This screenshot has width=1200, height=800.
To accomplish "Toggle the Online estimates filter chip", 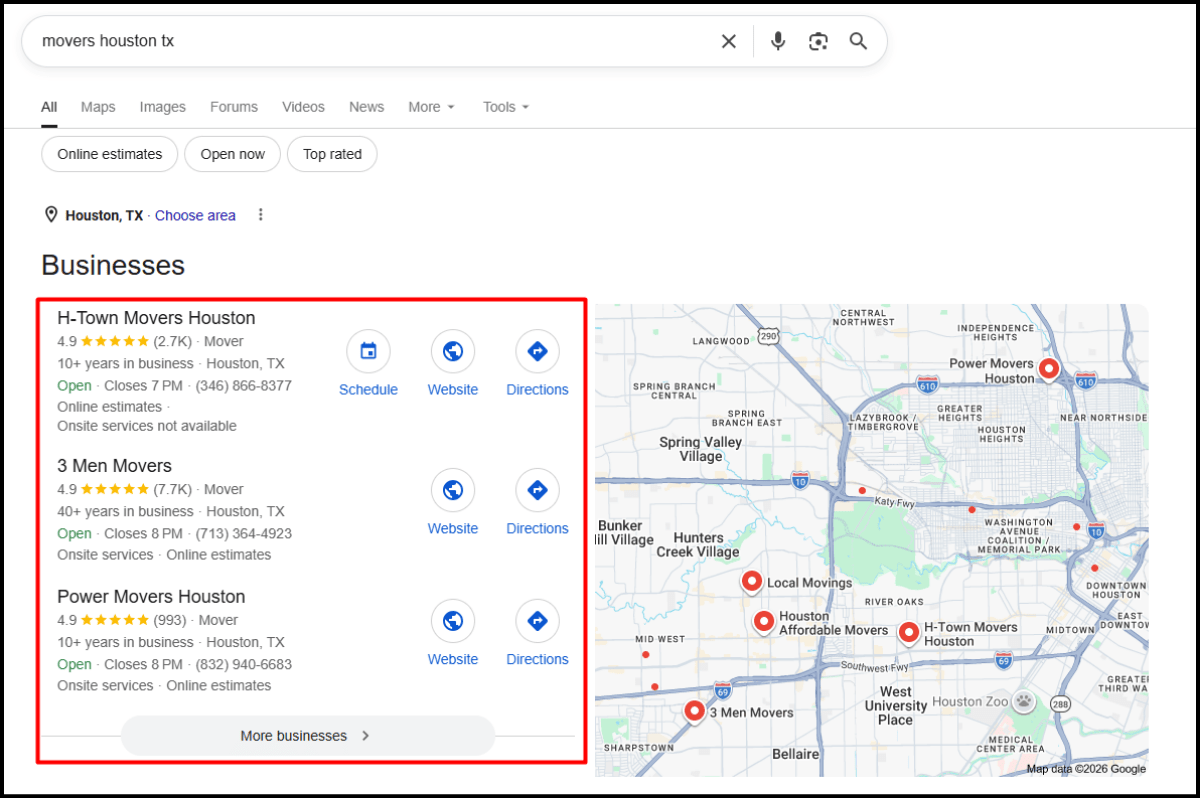I will pyautogui.click(x=110, y=154).
